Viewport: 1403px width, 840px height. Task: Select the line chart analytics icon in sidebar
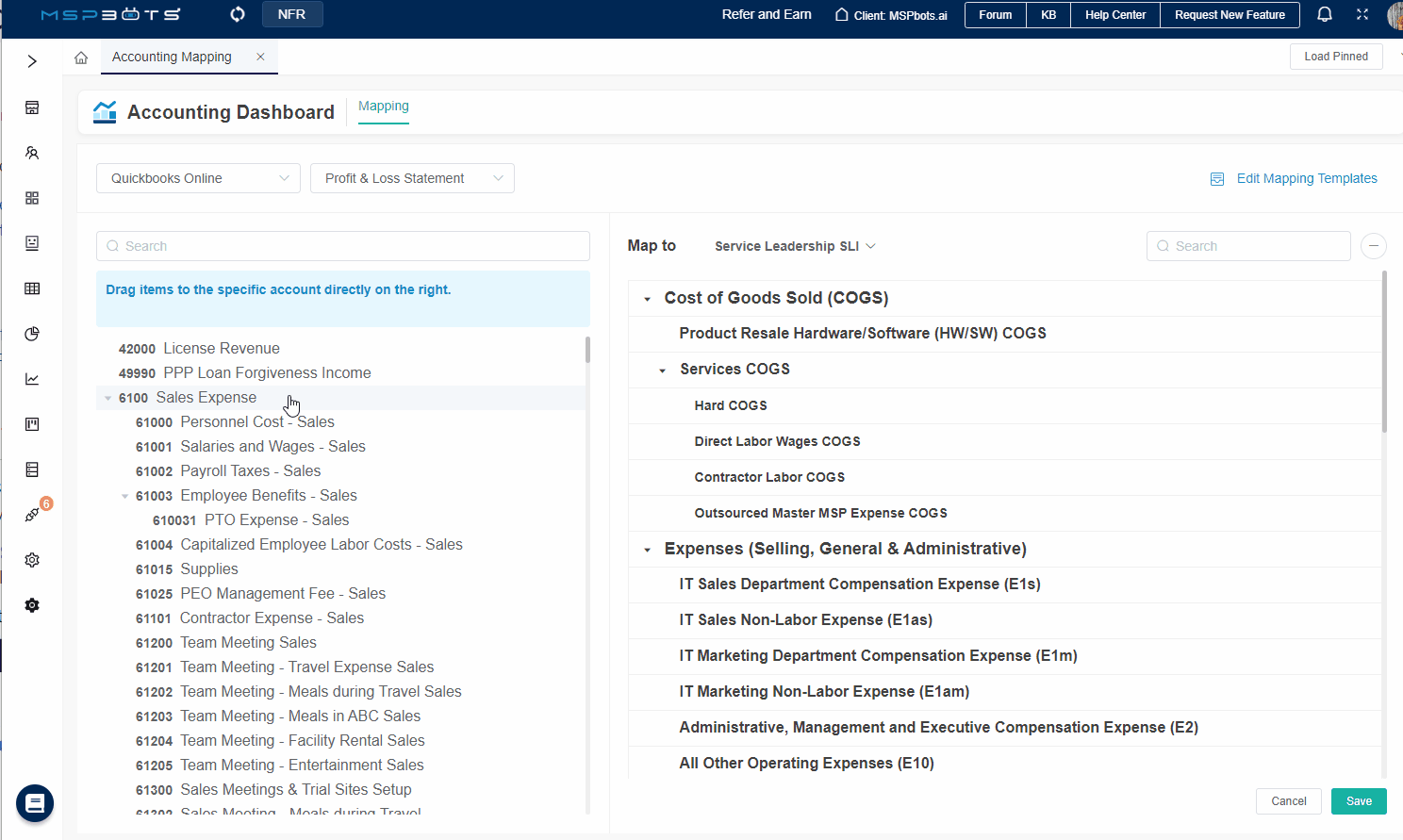pos(31,379)
